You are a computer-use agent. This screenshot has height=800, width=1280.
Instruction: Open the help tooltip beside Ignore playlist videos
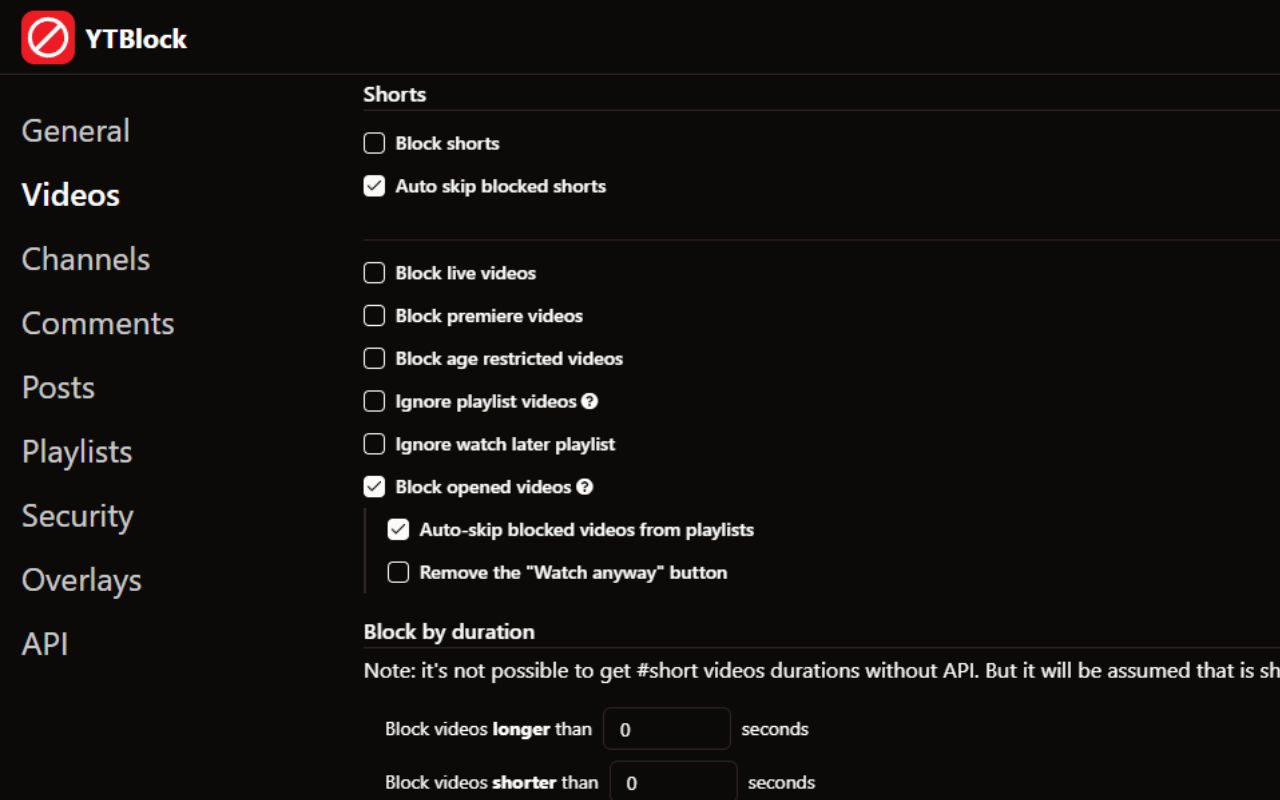click(x=590, y=401)
